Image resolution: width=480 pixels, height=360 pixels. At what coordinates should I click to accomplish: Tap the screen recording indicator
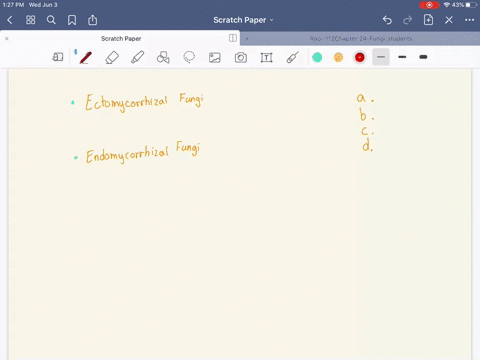point(429,5)
